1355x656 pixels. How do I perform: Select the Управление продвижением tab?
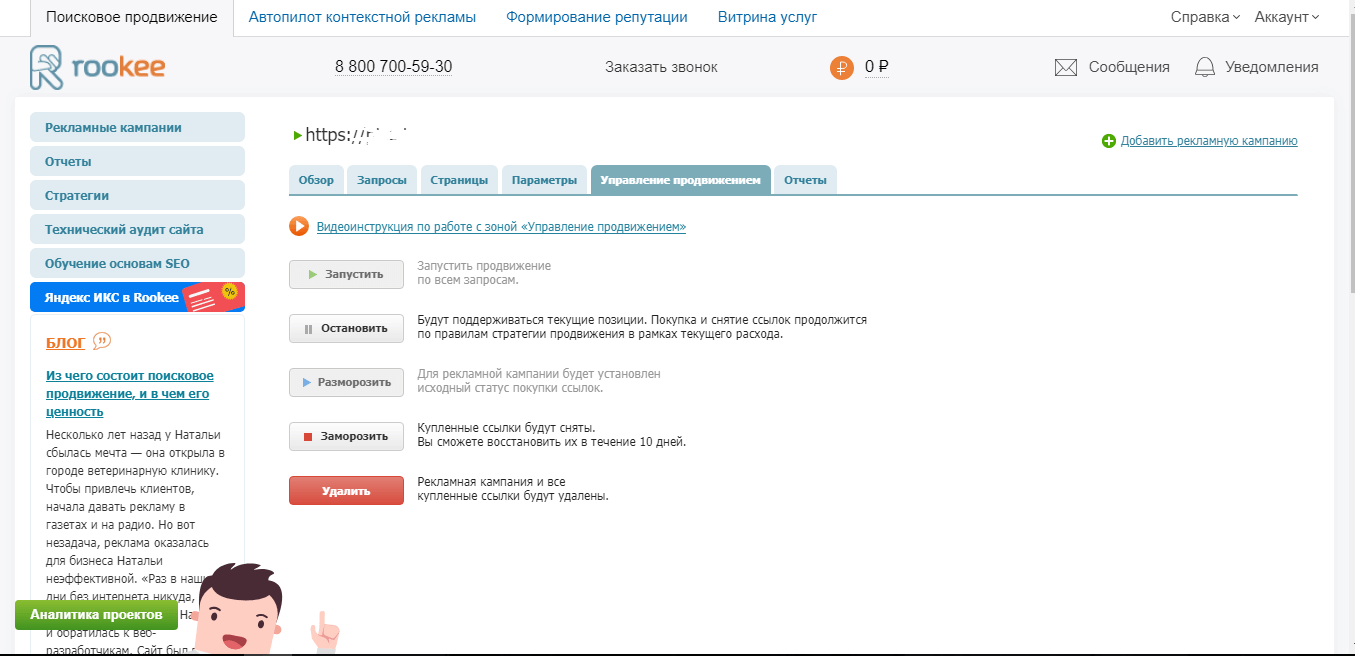pos(681,180)
